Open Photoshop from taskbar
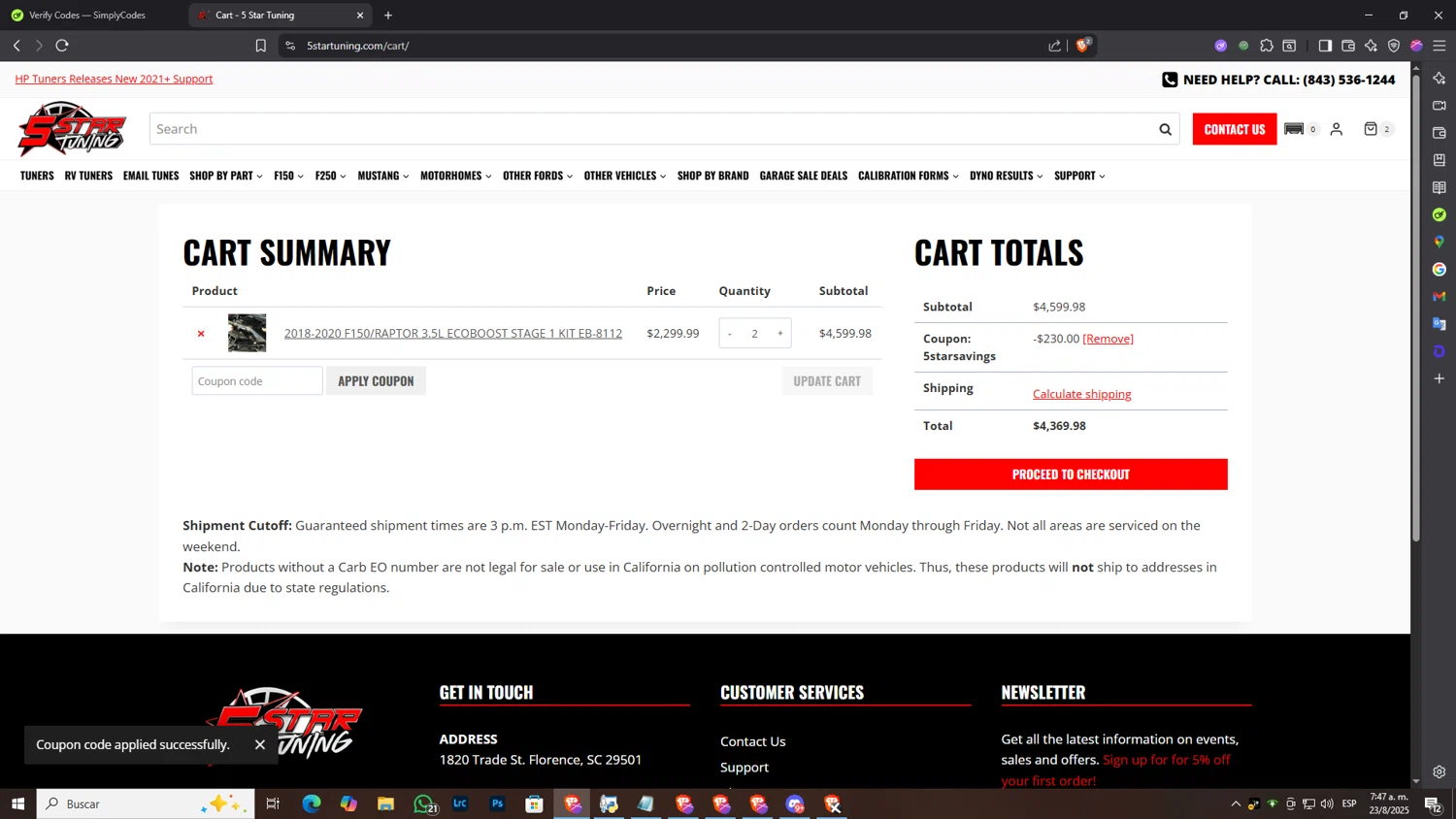Image resolution: width=1456 pixels, height=819 pixels. (x=497, y=803)
